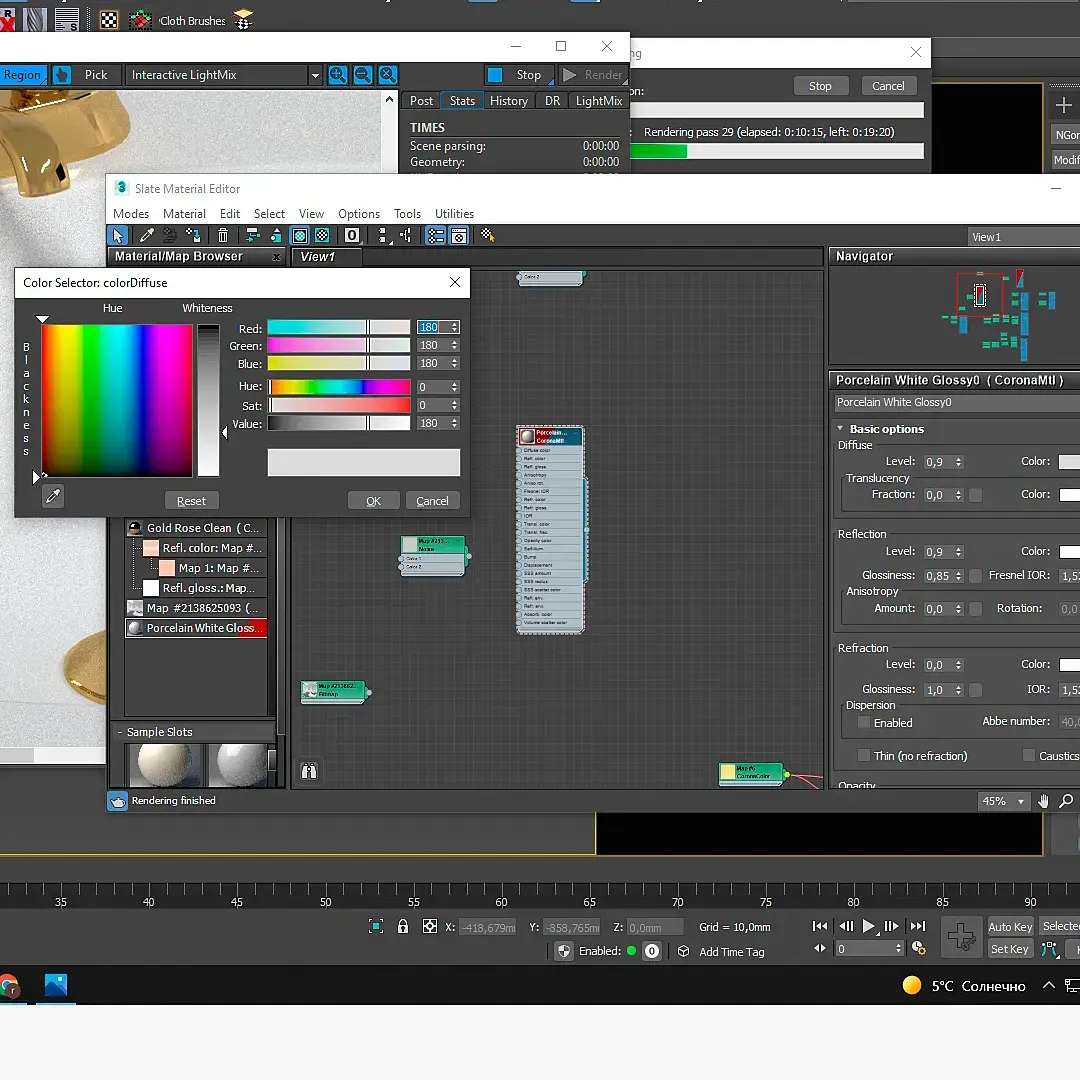
Task: Click Reset in Color Selector
Action: coord(191,501)
